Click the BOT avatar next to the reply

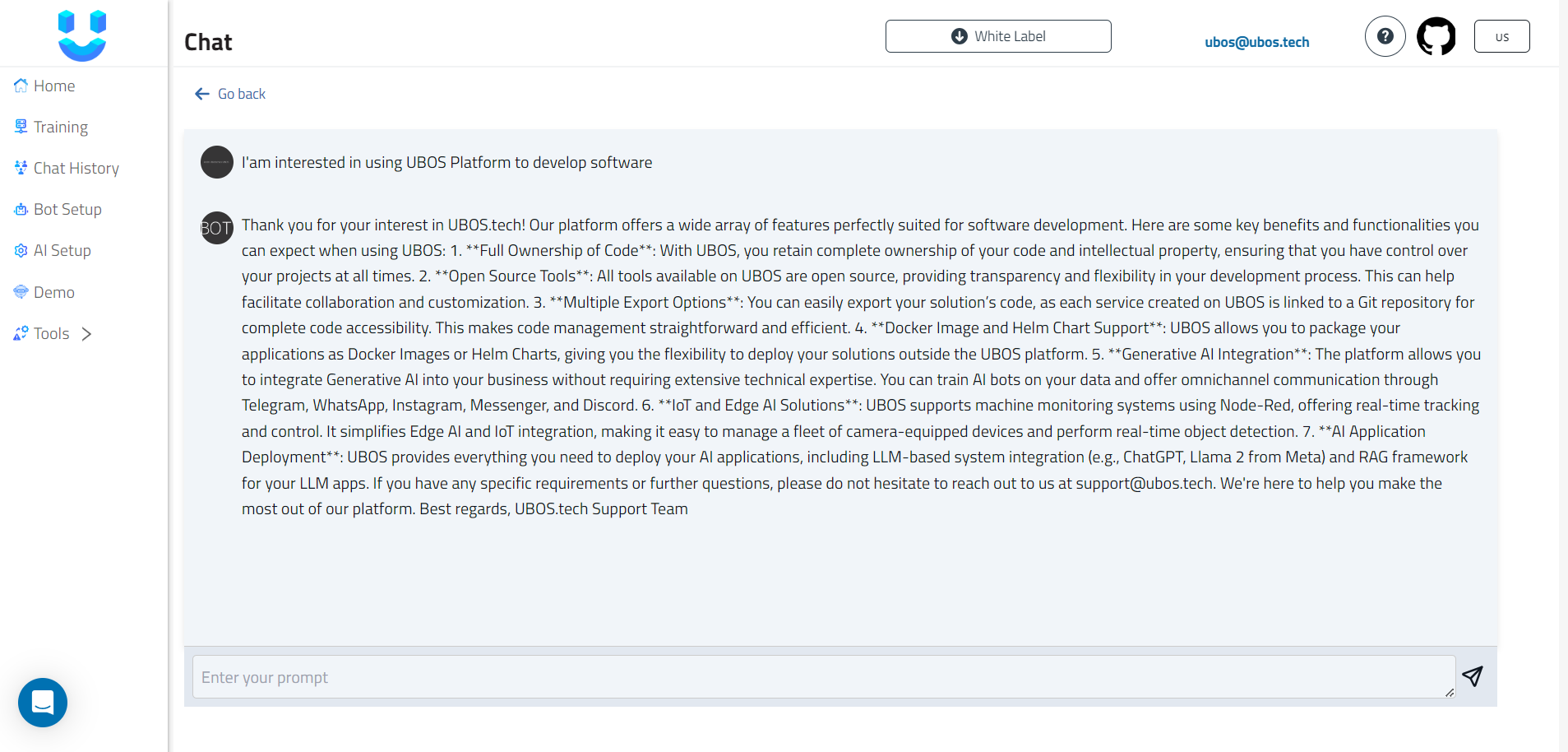pyautogui.click(x=217, y=228)
